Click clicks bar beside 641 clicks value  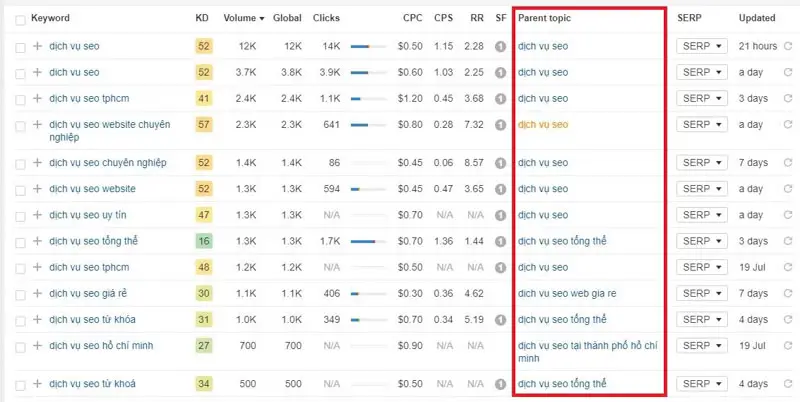368,124
